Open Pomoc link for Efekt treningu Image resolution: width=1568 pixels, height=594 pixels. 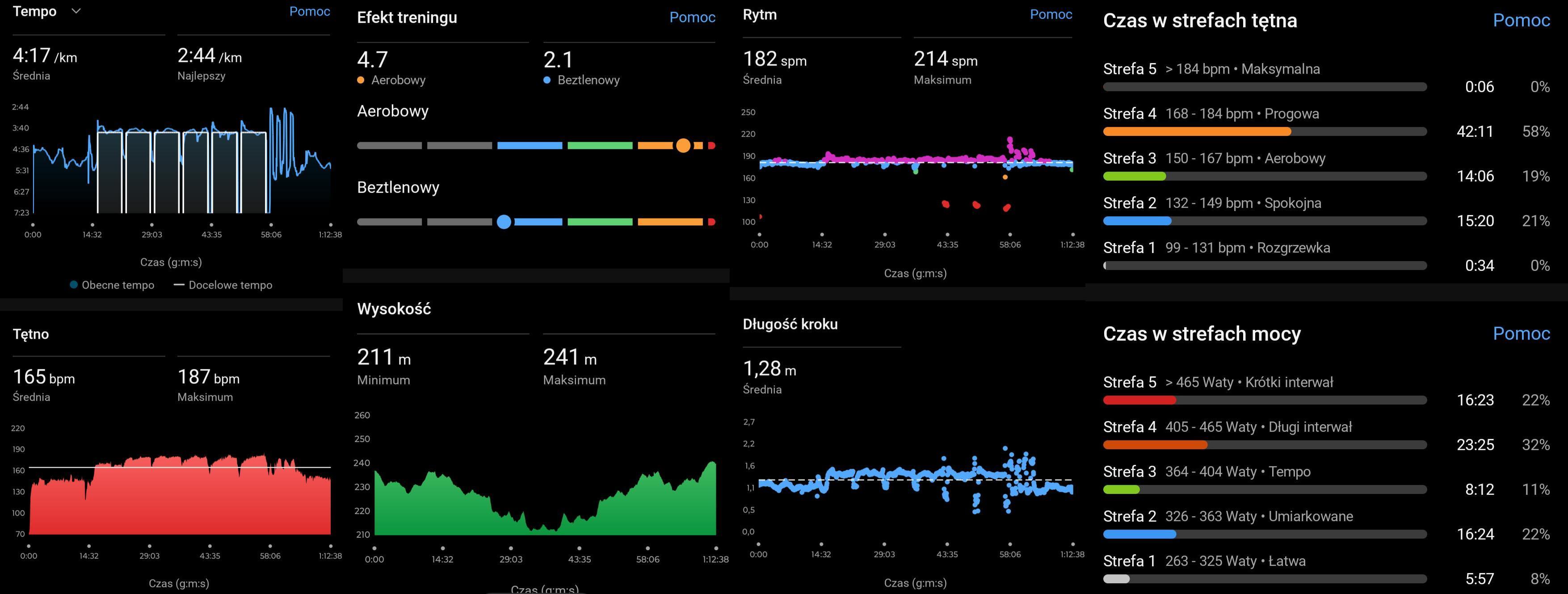692,17
